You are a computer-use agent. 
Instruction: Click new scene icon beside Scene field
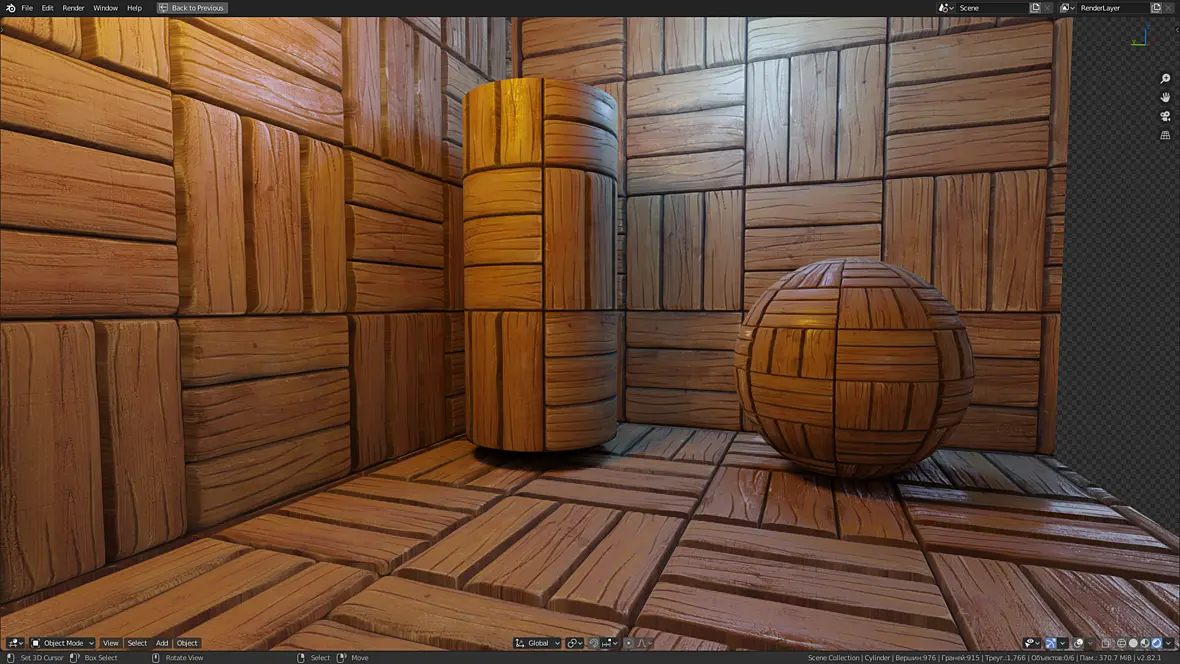coord(1035,8)
